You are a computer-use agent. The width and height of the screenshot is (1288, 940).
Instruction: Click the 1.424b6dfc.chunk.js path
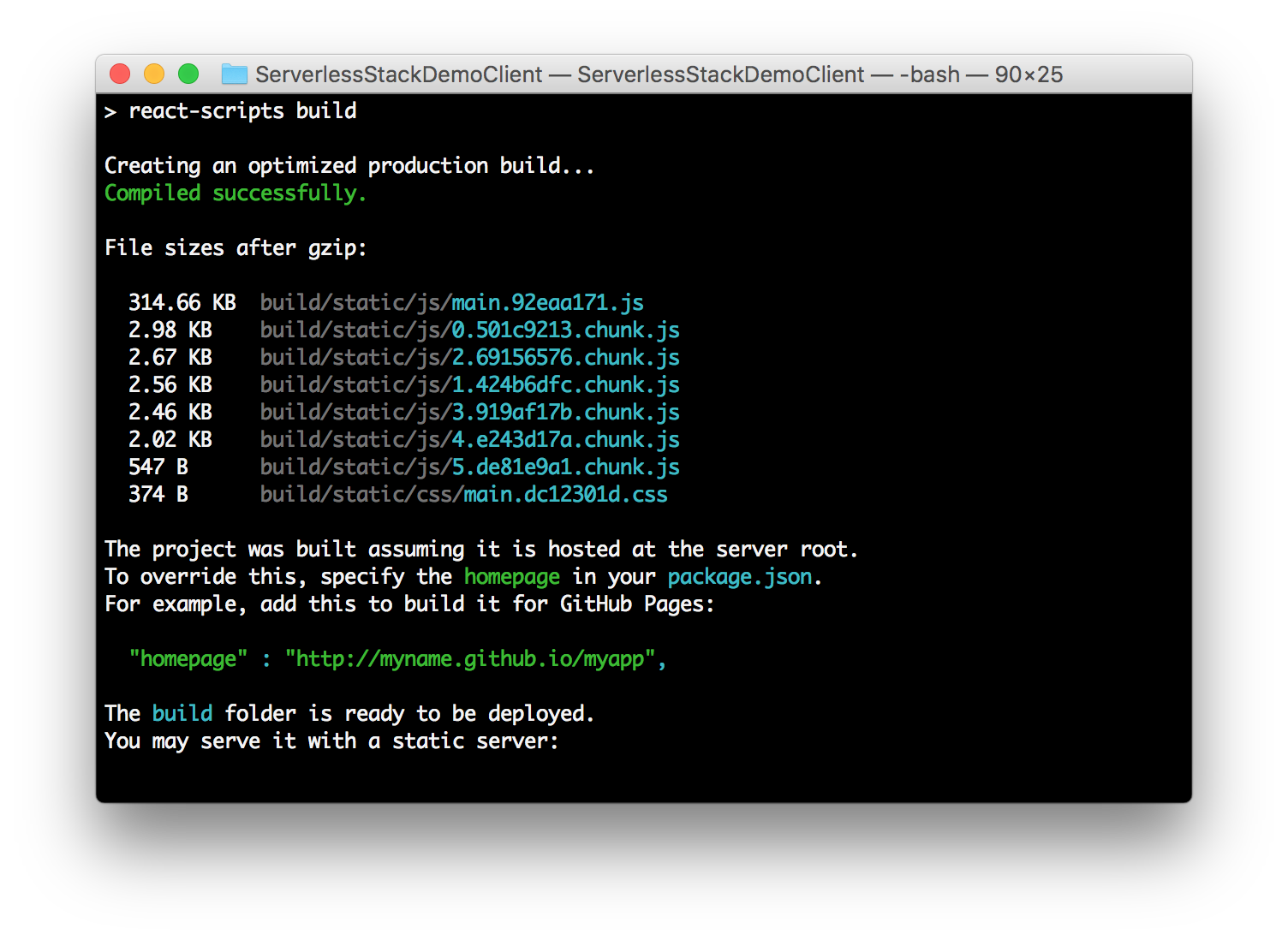tap(469, 384)
